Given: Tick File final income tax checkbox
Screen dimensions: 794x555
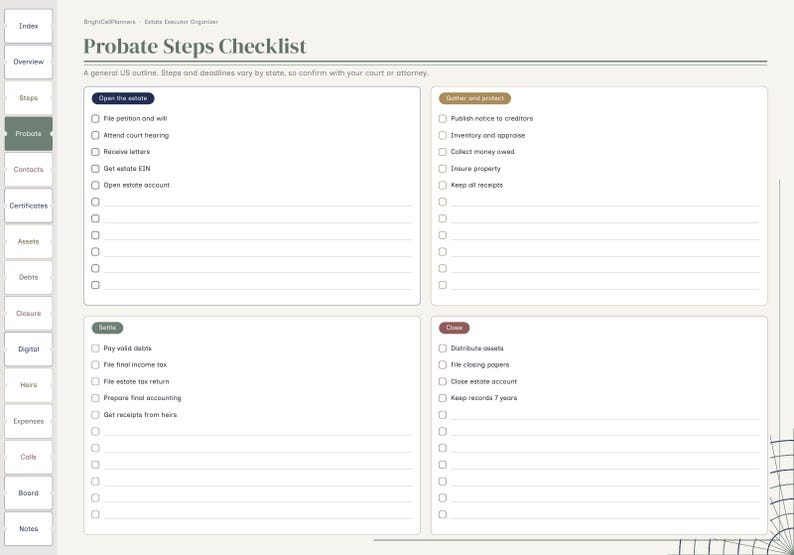Looking at the screenshot, I should click(95, 365).
